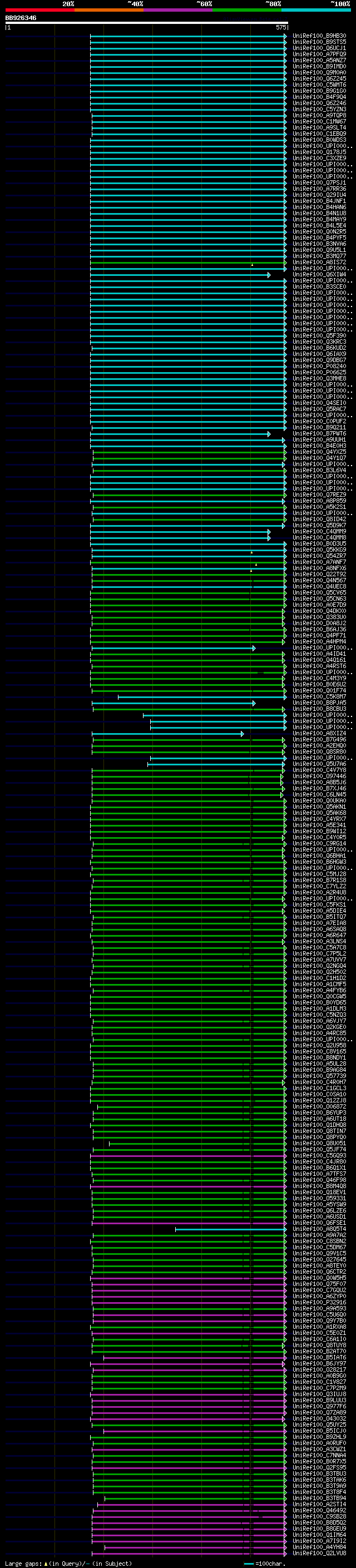Viewport: 356px width, 1568px height.
Task: Open hit UniRef100_B9IMD0
Action: [x=319, y=66]
